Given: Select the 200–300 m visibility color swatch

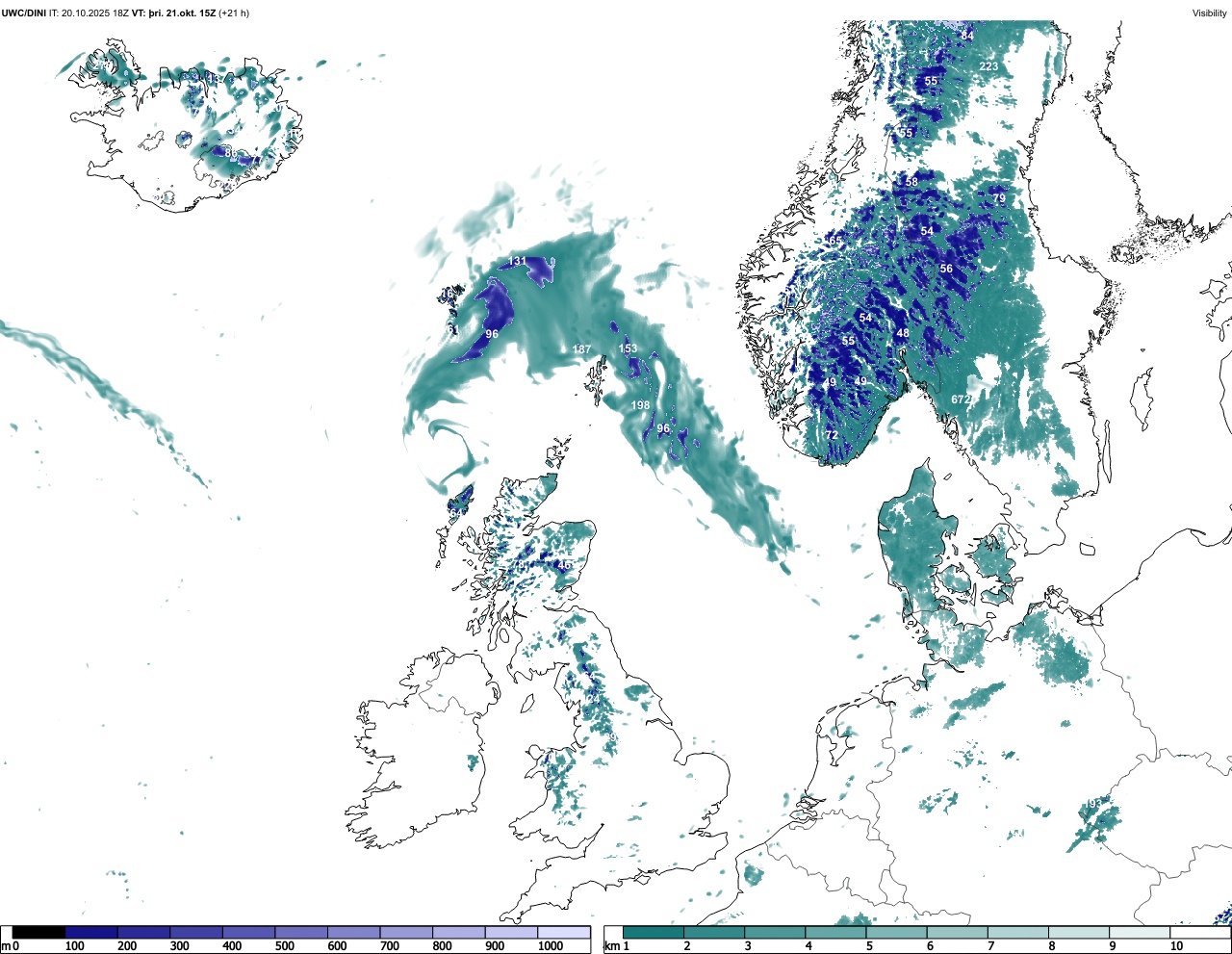Looking at the screenshot, I should tap(143, 932).
